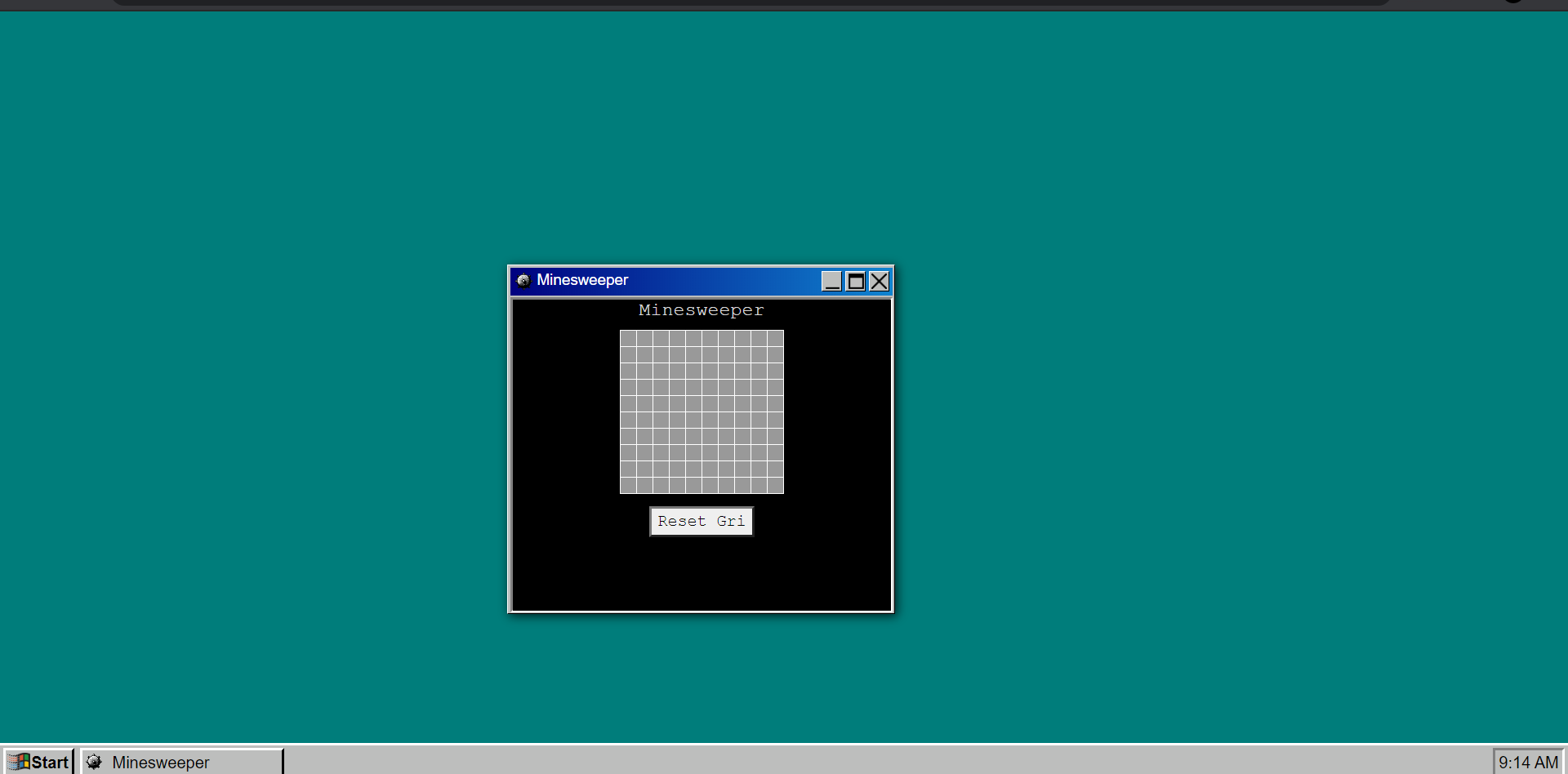Reveal the bottom-right corner cell of the grid
Screen dimensions: 1568x774
pyautogui.click(x=775, y=485)
